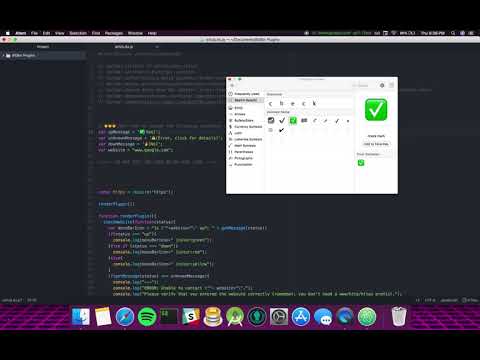Open Trash from the Dock
This screenshot has width=480, height=360.
pos(399,317)
